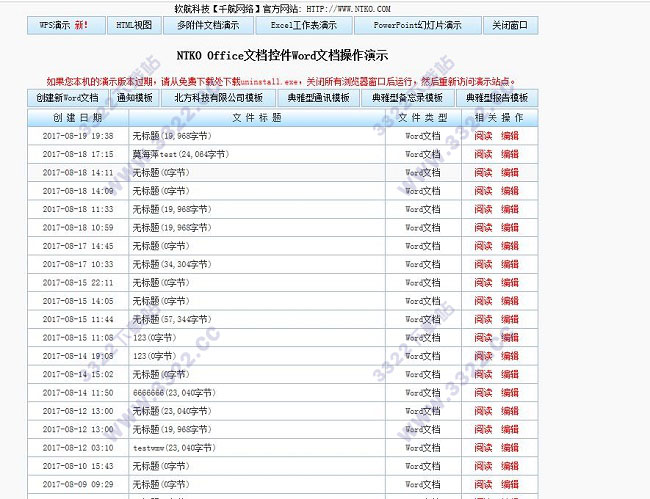
Task: Select title 无标题(34,304字节)
Action: pos(172,264)
